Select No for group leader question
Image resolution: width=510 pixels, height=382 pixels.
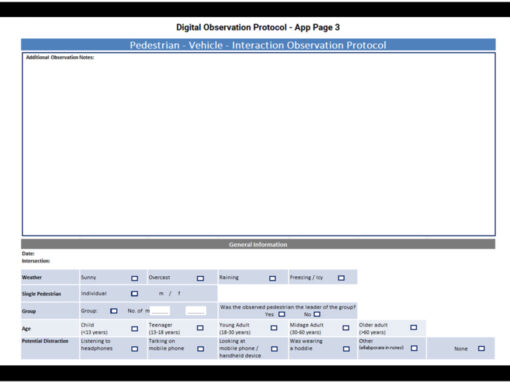click(317, 314)
